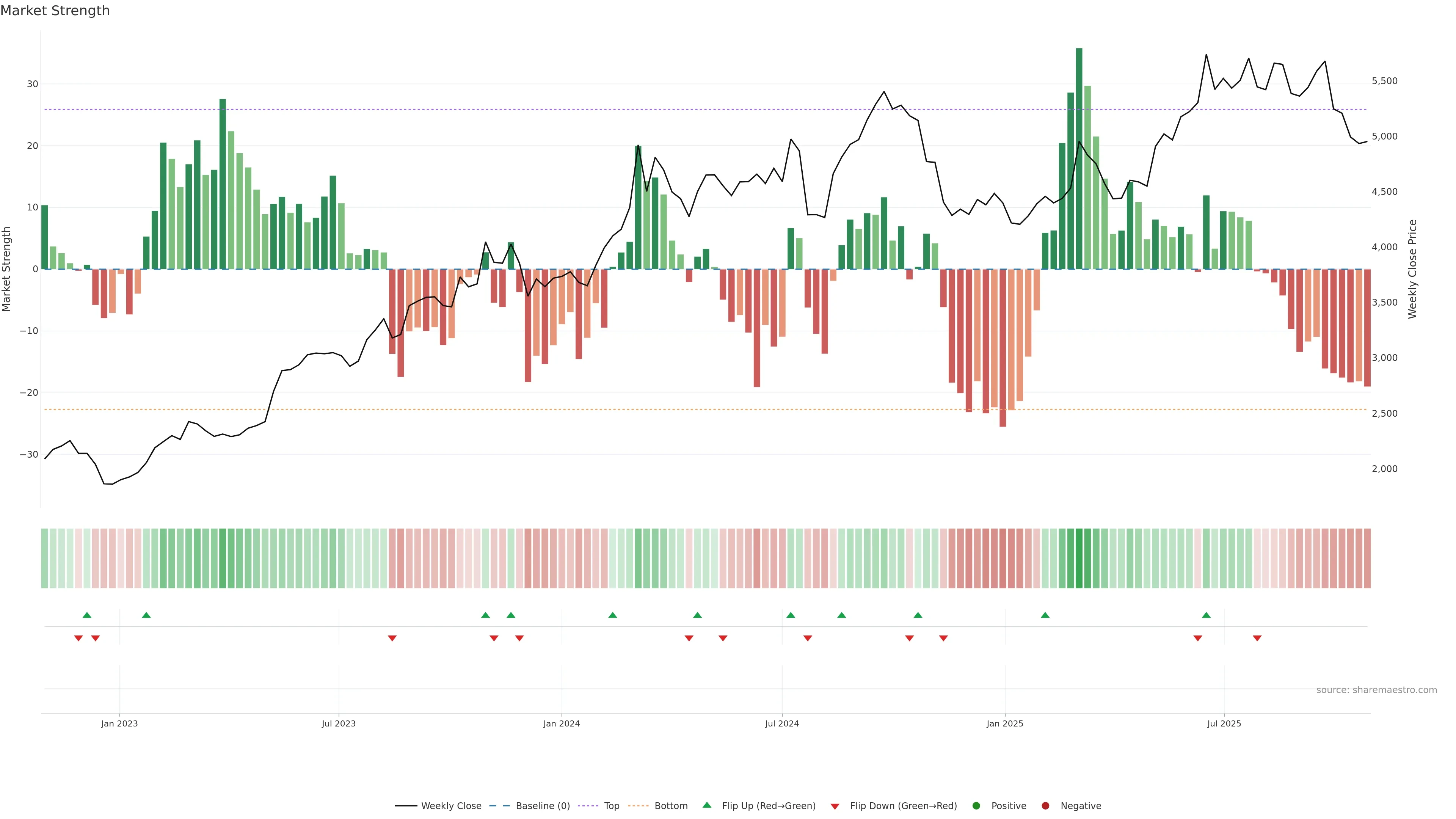The image size is (1456, 819).
Task: Click the sharemaestro.com source text
Action: [x=1376, y=690]
